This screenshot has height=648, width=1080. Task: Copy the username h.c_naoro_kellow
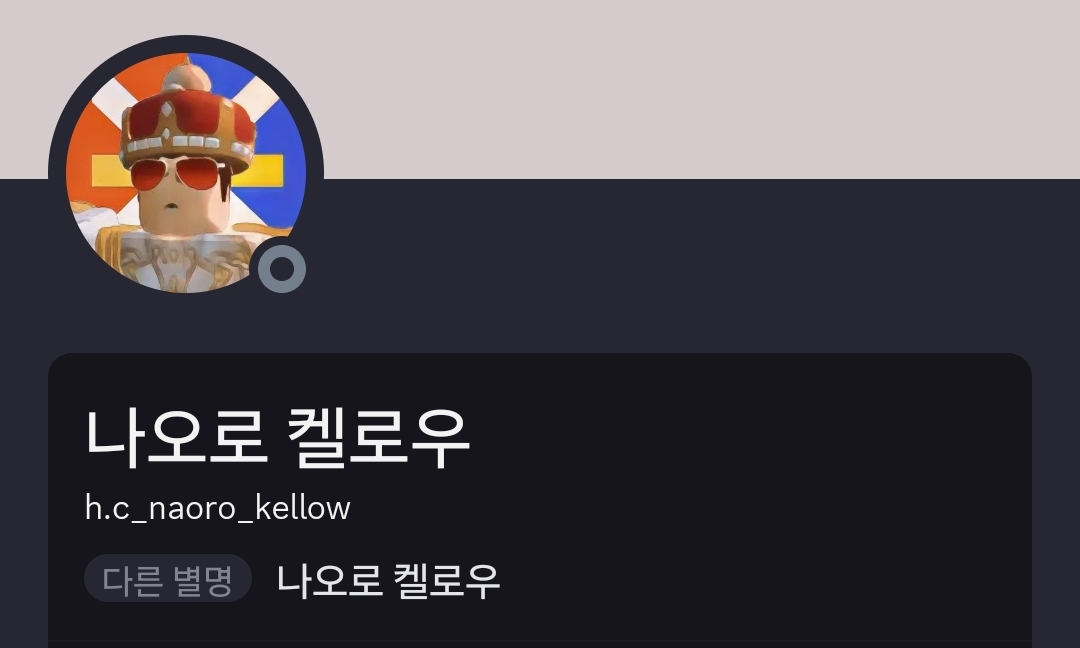(x=218, y=508)
